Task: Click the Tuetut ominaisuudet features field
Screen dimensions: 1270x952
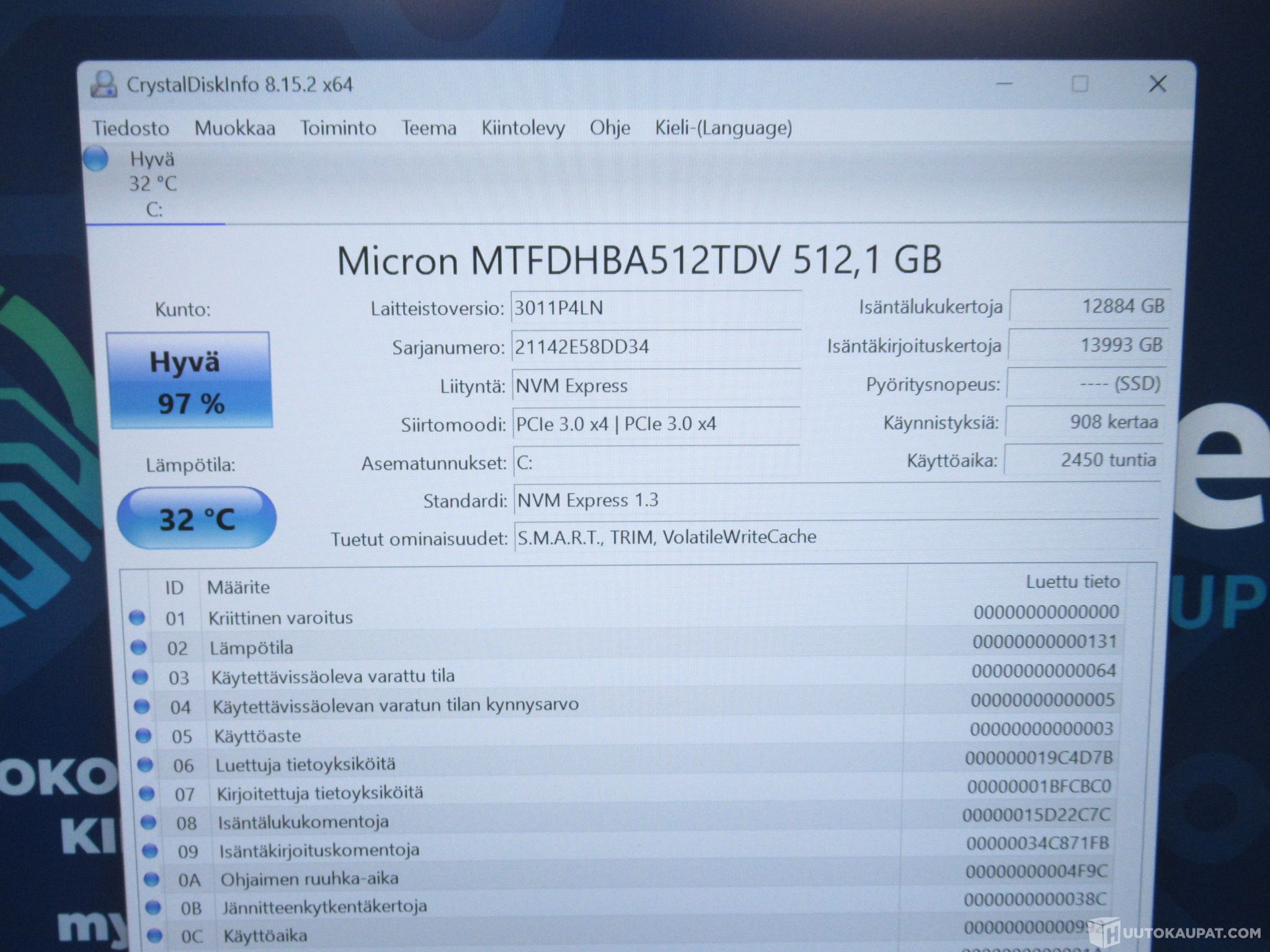Action: 837,537
